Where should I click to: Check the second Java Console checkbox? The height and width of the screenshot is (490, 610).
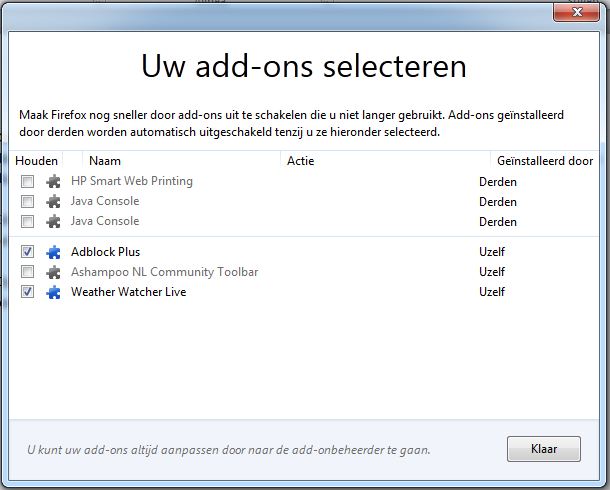(27, 221)
